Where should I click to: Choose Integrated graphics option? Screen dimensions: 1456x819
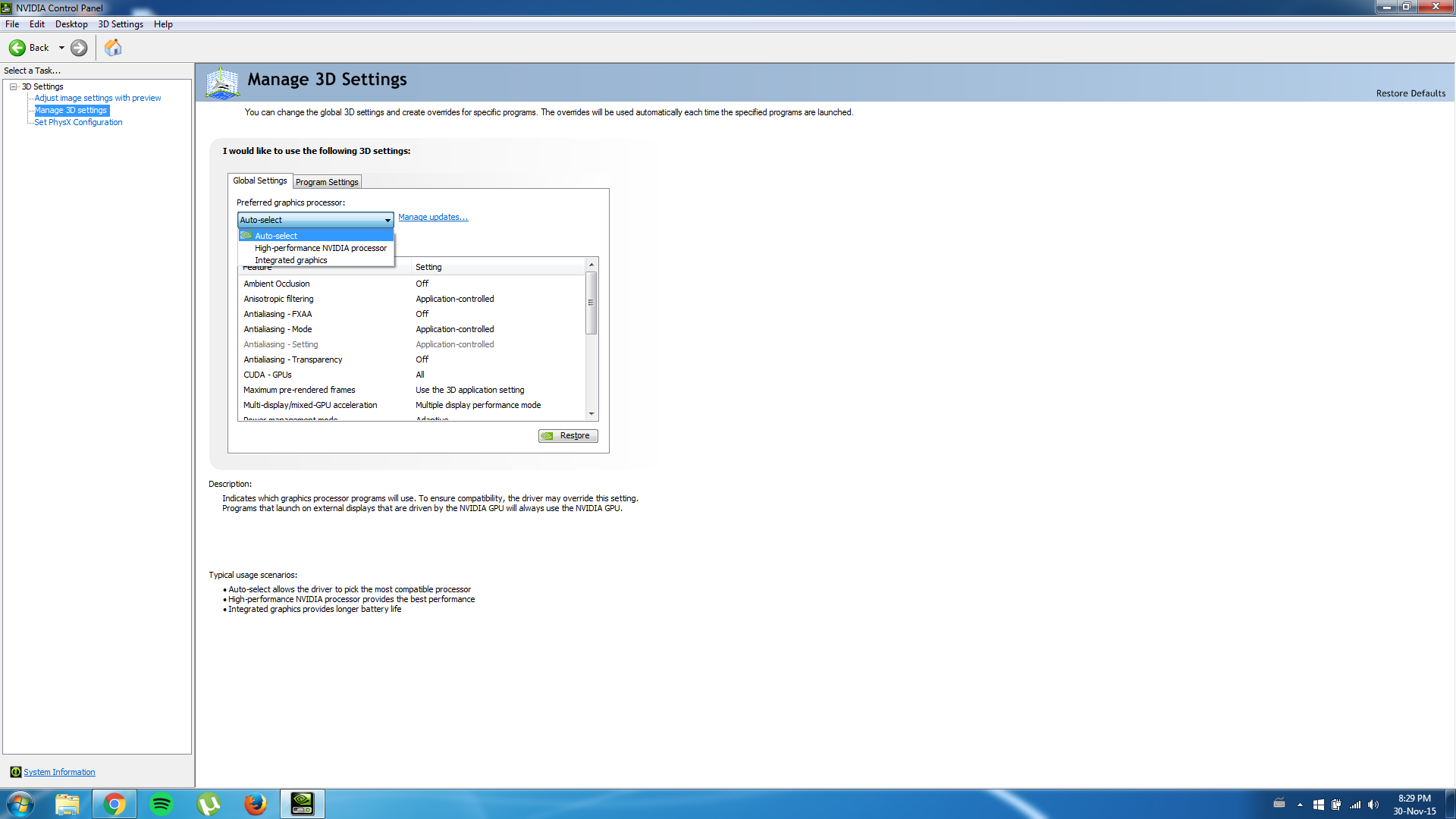(x=316, y=260)
